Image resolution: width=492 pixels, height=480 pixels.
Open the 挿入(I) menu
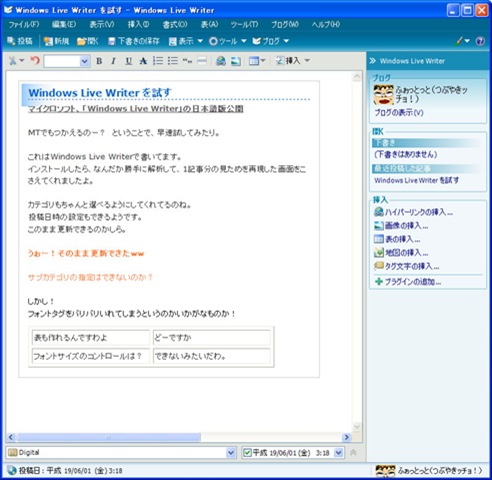point(138,24)
